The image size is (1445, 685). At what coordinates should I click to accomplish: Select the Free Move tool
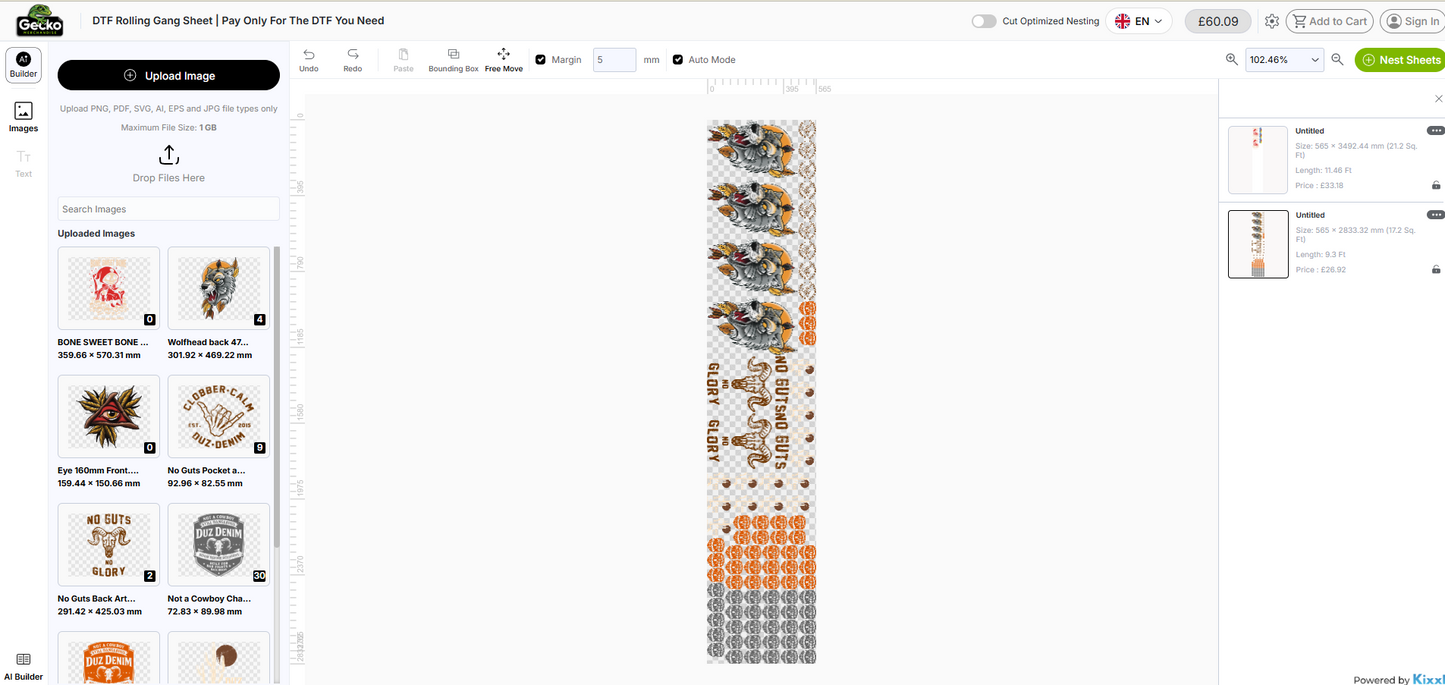(504, 60)
